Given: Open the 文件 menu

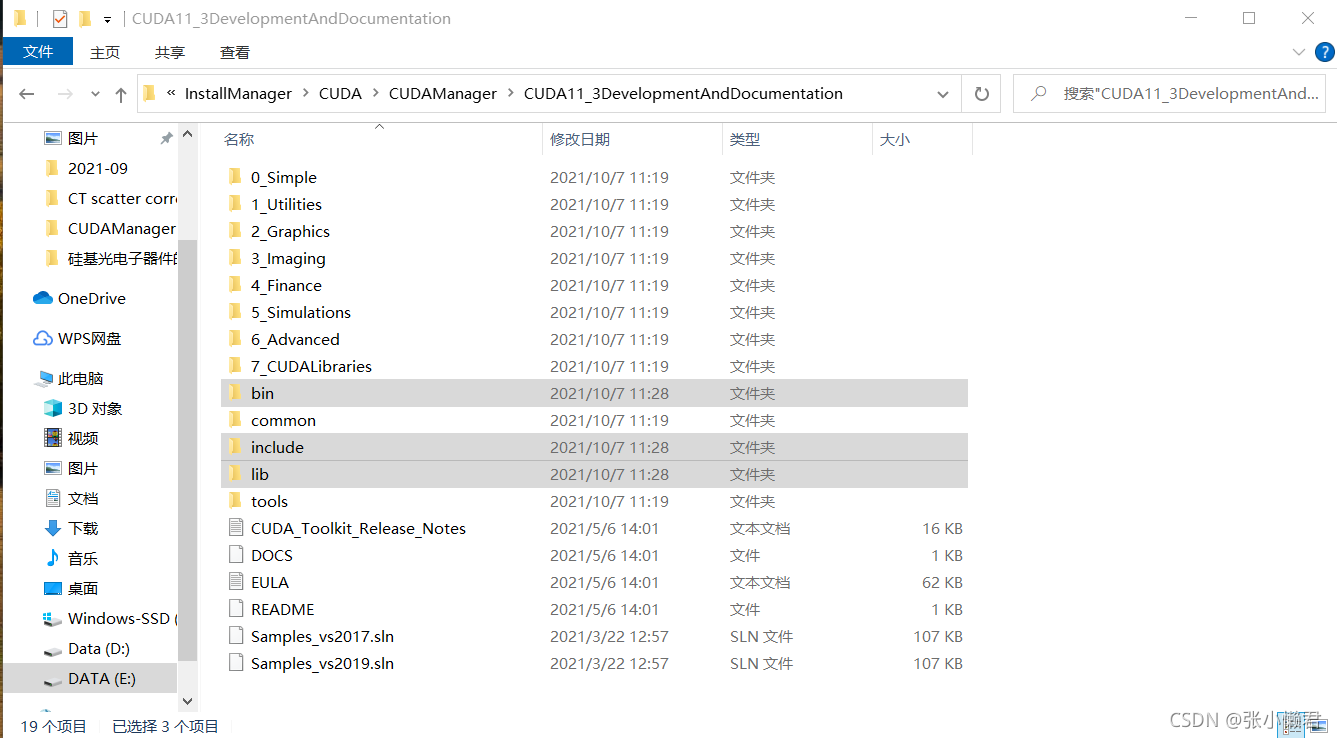Looking at the screenshot, I should pyautogui.click(x=38, y=52).
